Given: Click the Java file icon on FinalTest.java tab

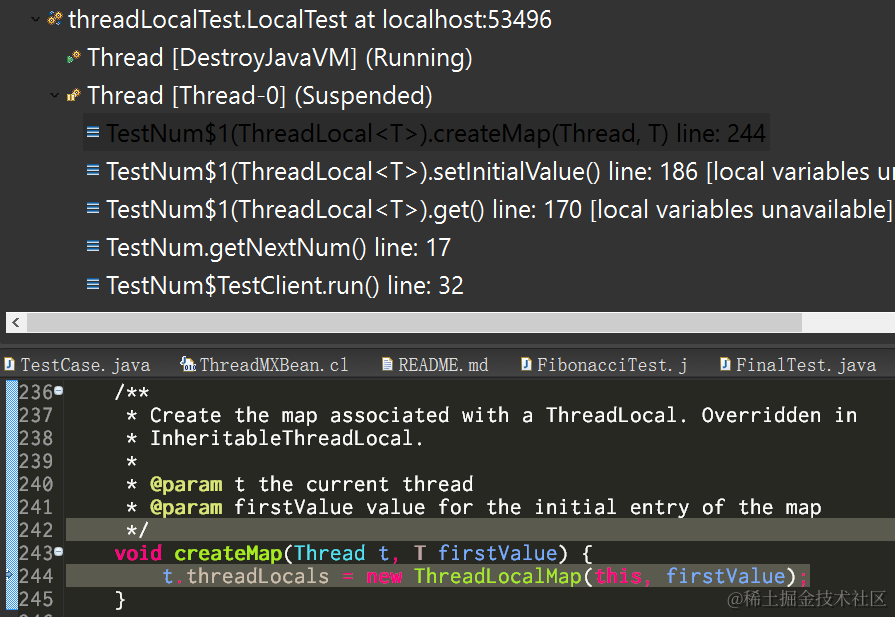Looking at the screenshot, I should (x=725, y=364).
